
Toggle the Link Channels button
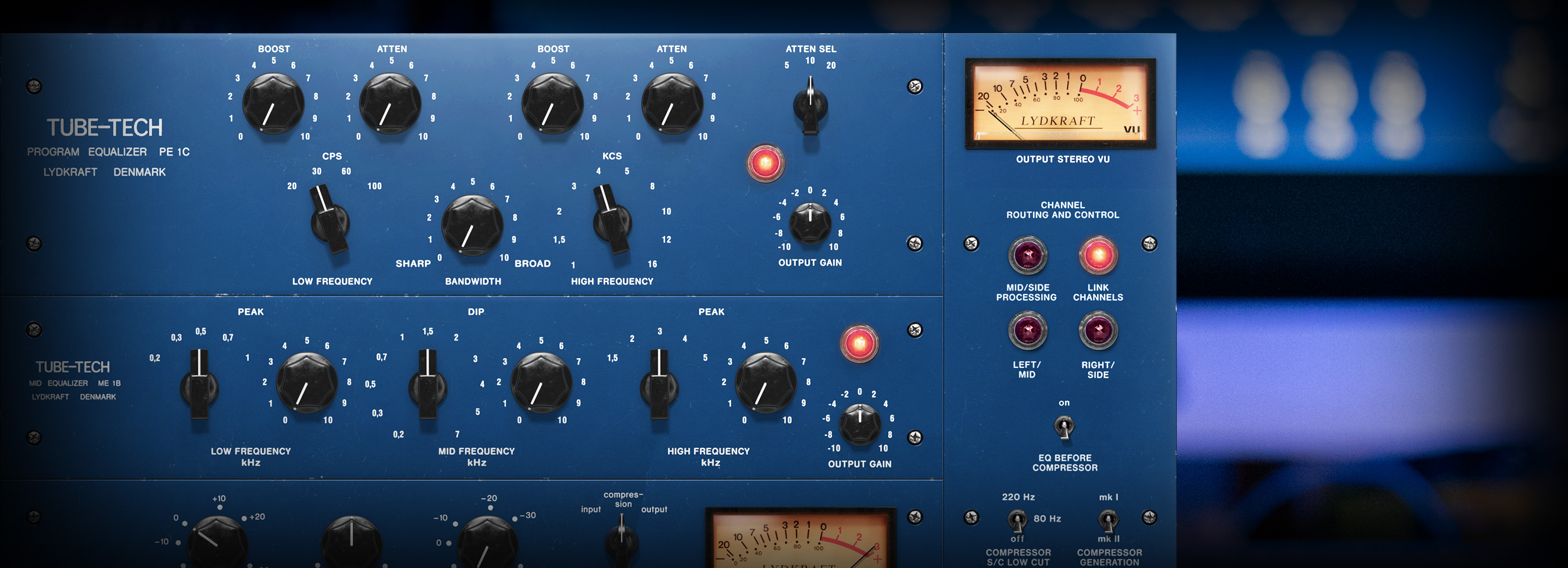(1098, 255)
